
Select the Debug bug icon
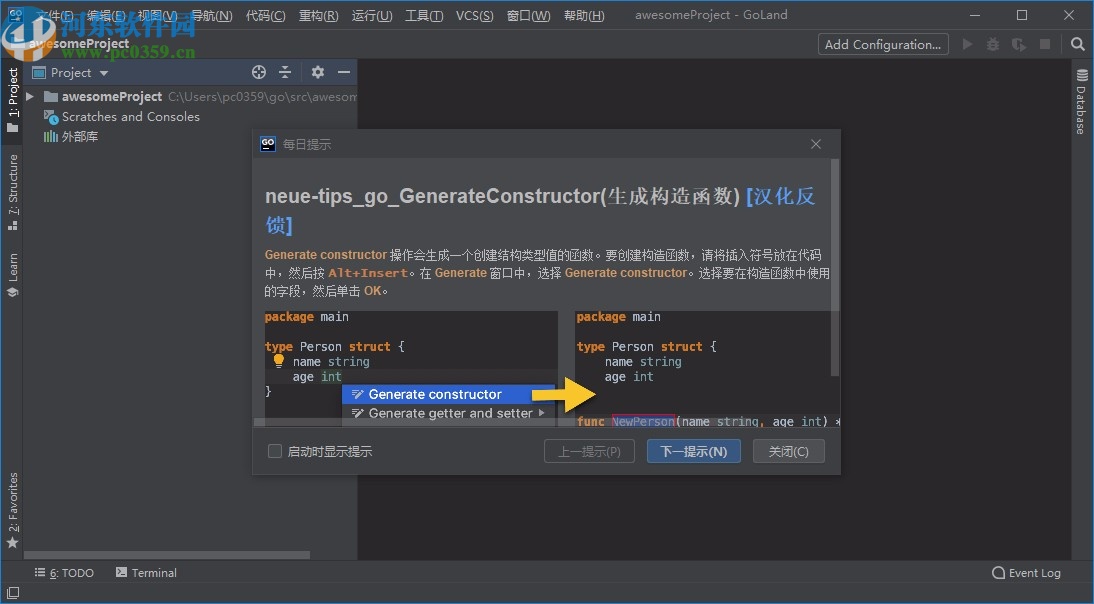point(993,44)
